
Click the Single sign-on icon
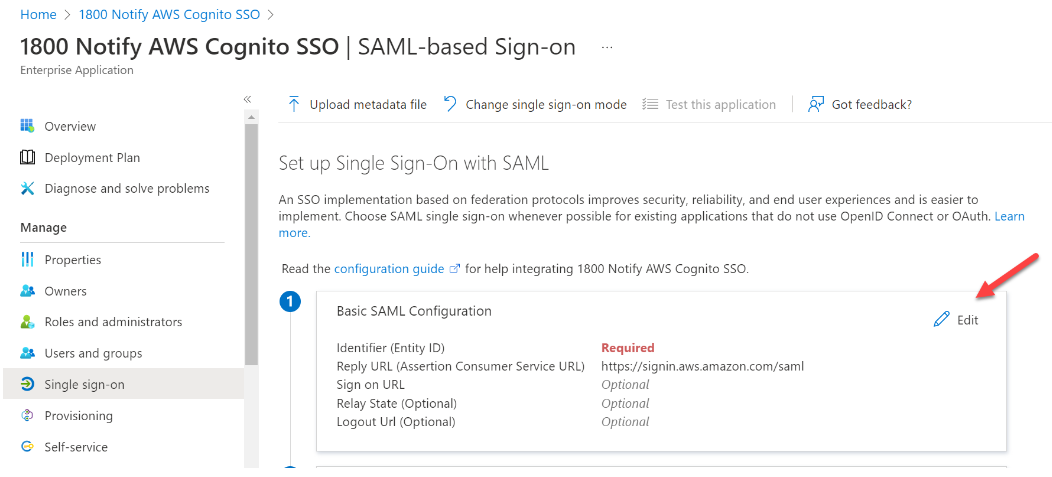pos(27,384)
